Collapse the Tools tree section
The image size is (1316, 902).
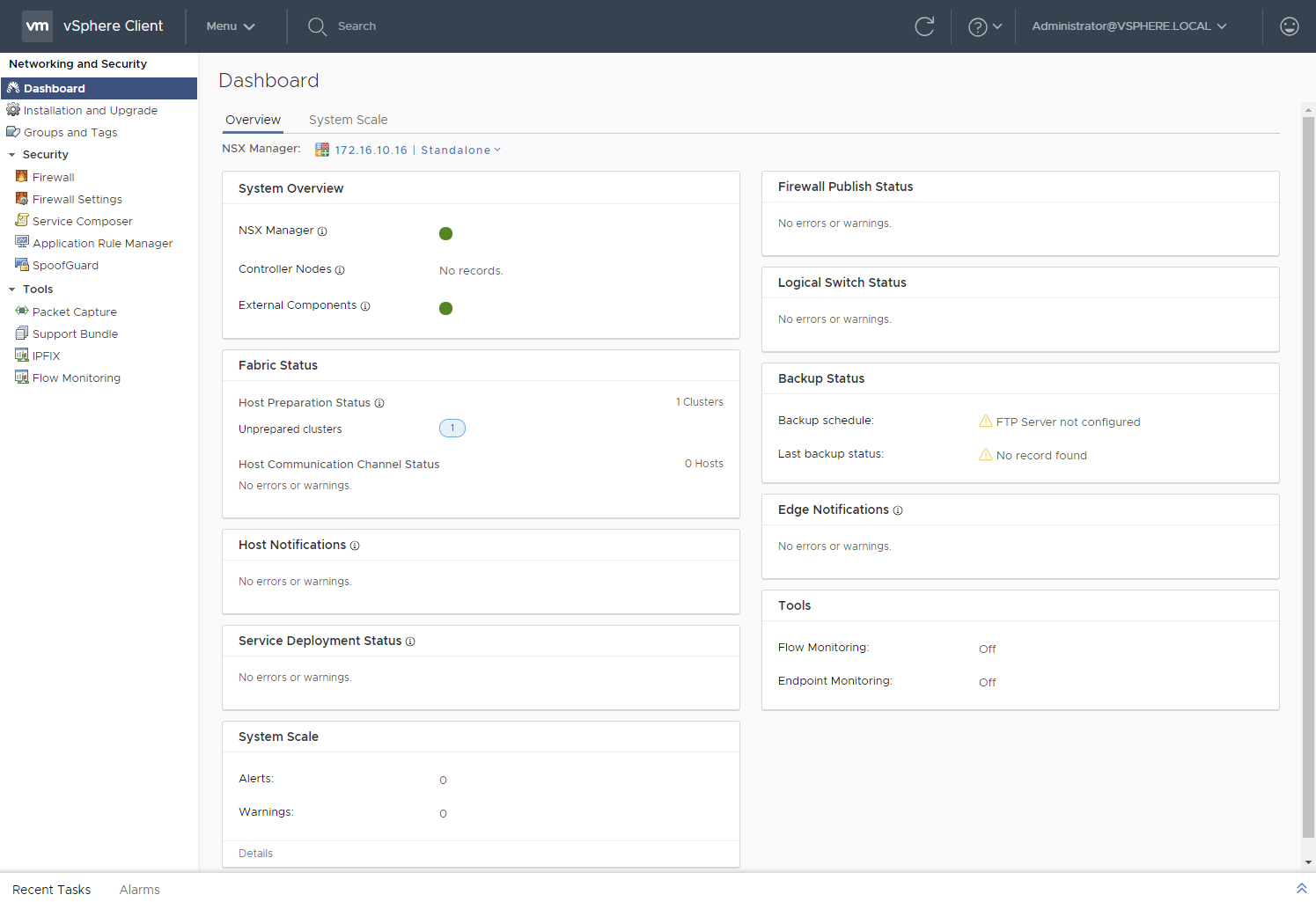pyautogui.click(x=12, y=290)
